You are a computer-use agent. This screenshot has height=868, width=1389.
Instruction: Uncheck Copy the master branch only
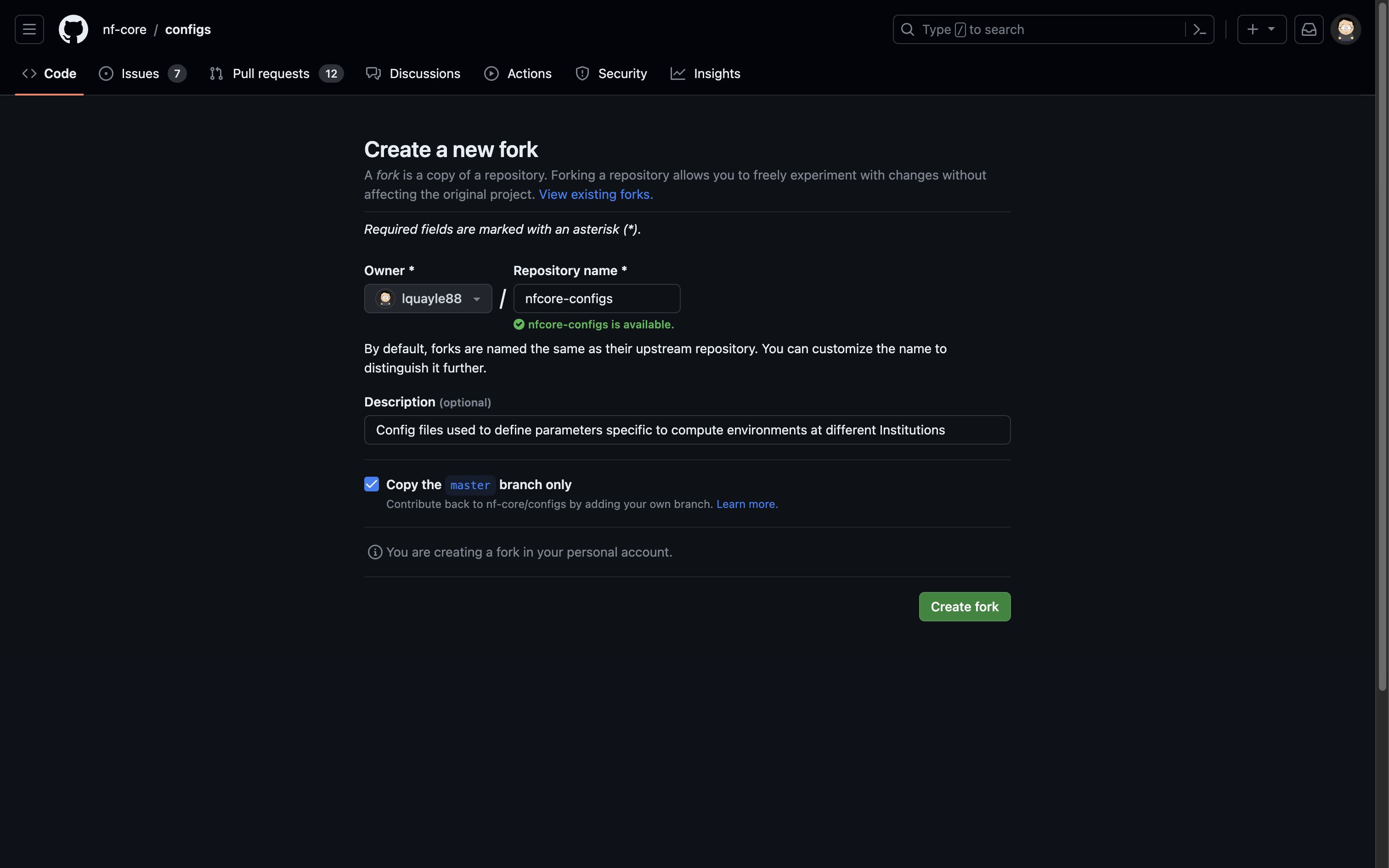coord(371,485)
